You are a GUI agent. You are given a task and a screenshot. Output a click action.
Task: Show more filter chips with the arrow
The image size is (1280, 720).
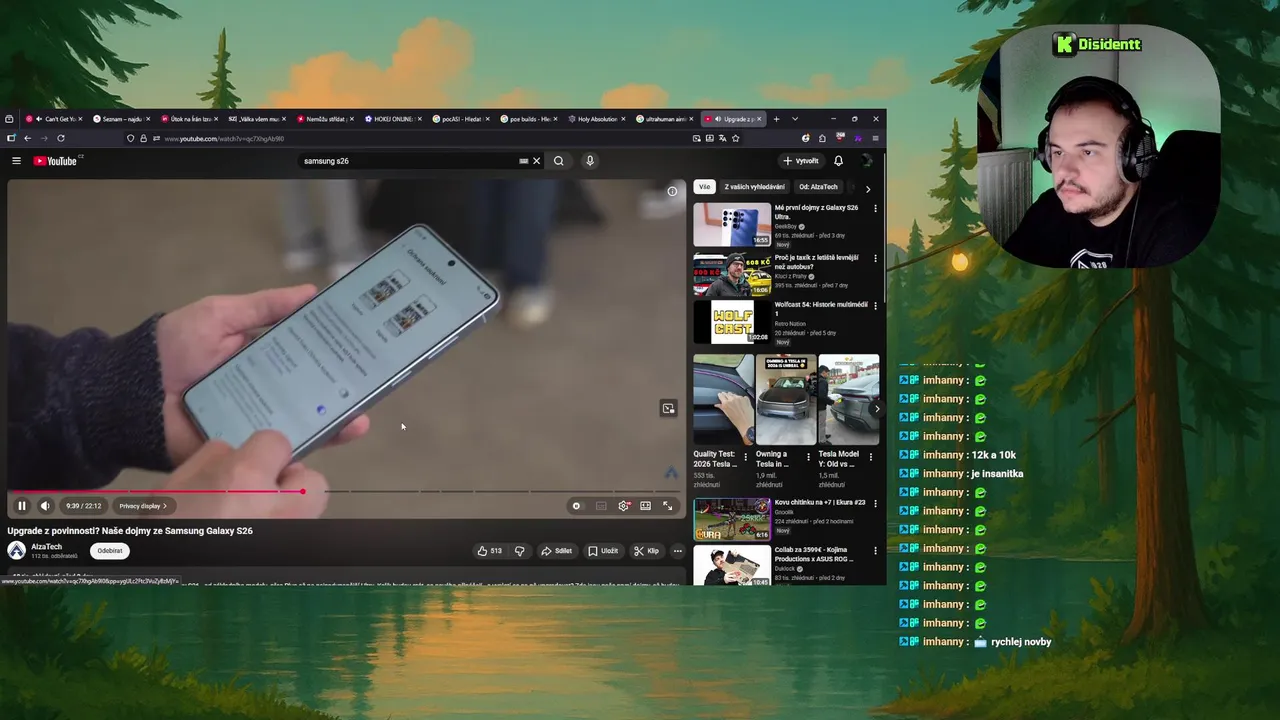tap(868, 188)
